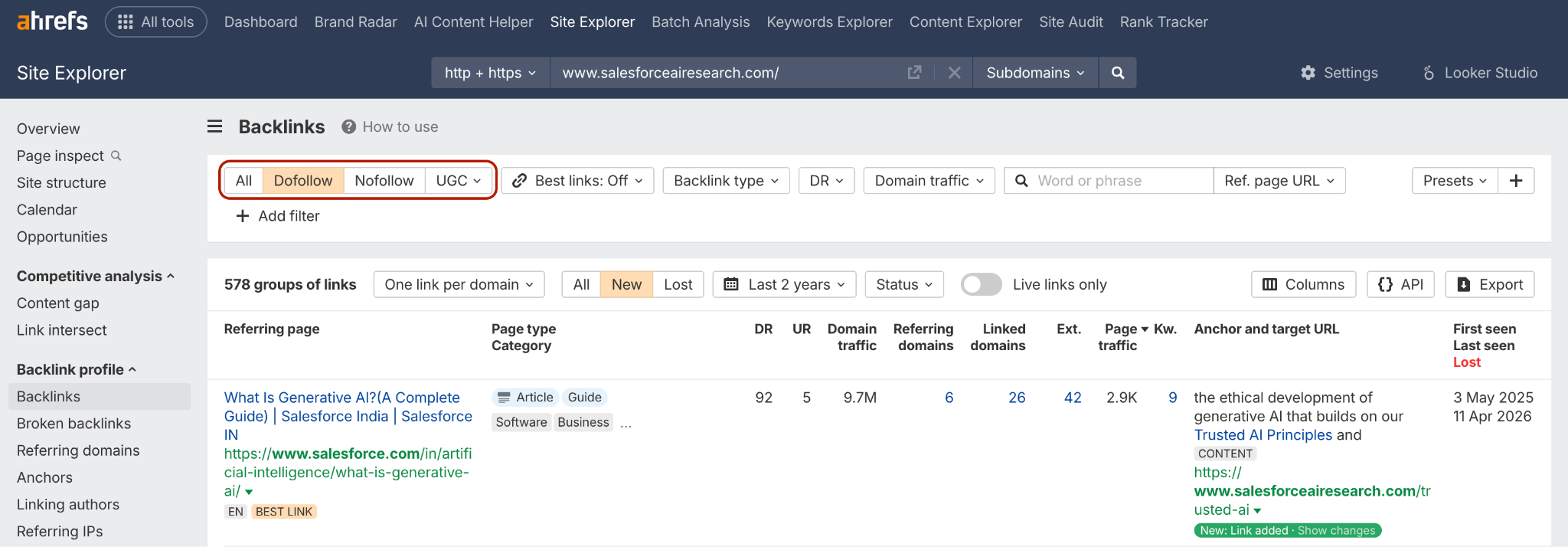Click Add filter

pos(278,216)
